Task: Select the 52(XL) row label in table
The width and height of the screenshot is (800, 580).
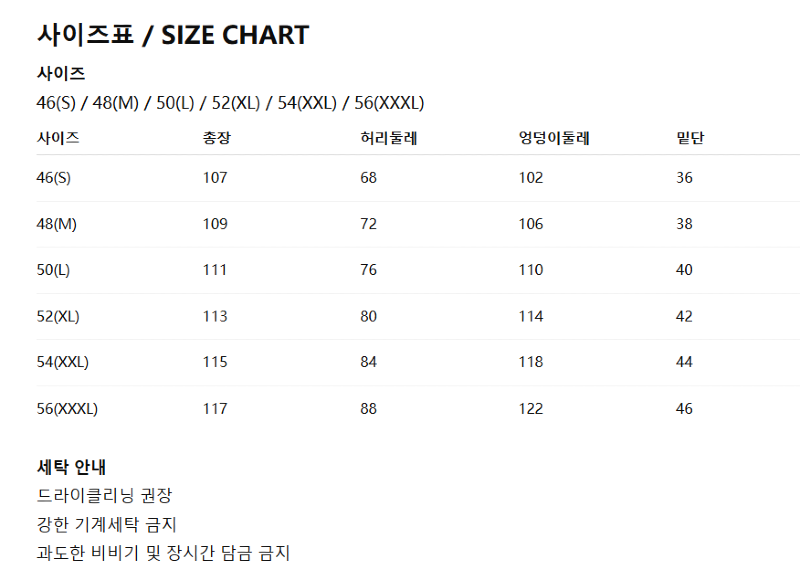Action: click(x=58, y=316)
